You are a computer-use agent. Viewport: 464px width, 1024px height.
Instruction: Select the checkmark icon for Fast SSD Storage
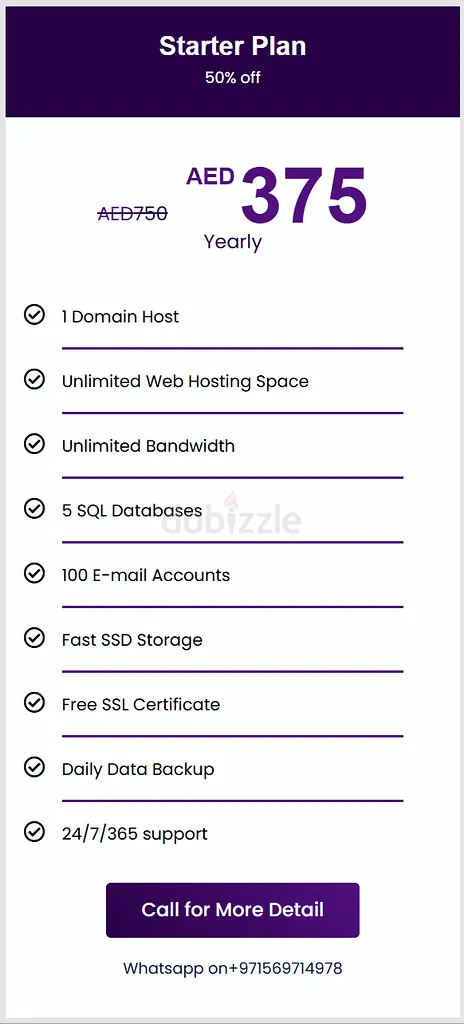pos(33,638)
